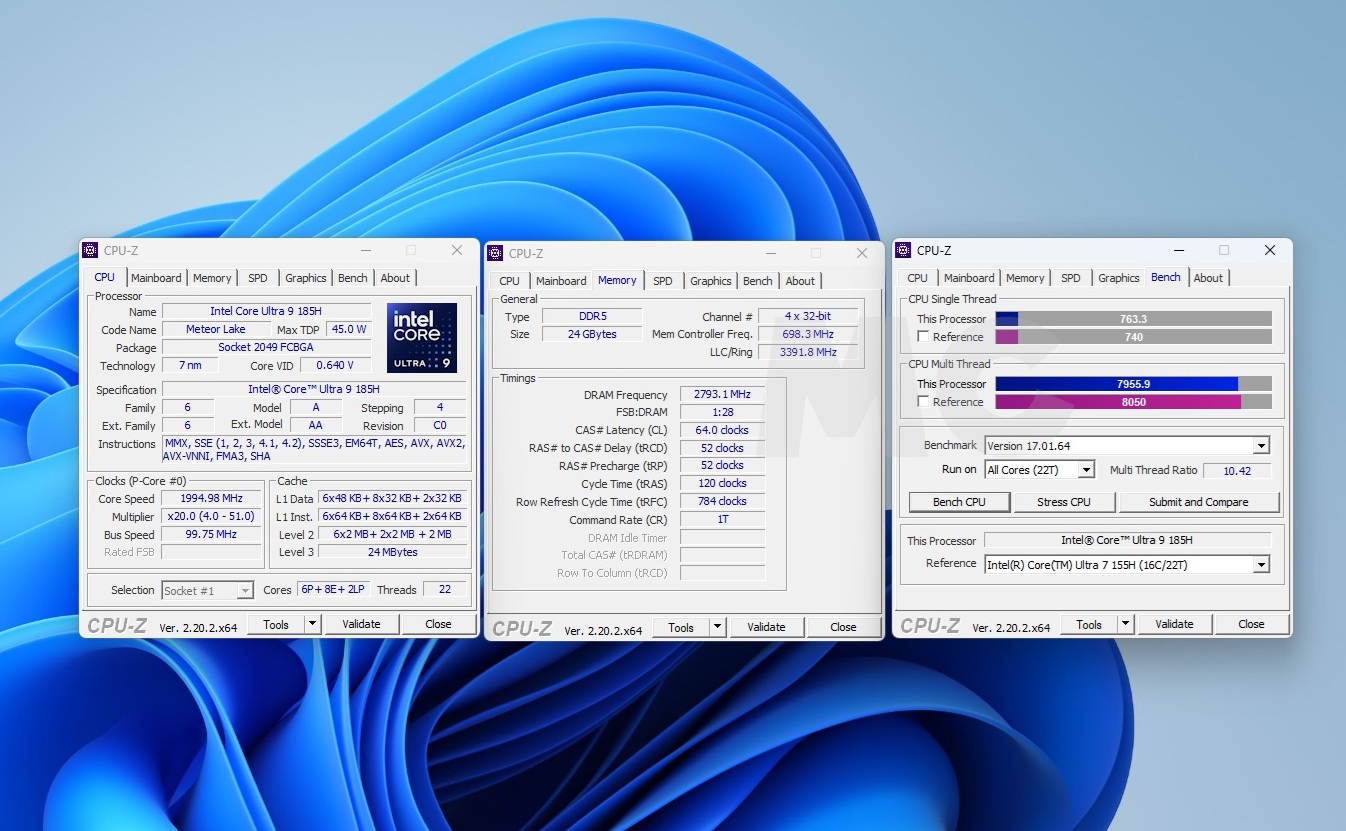
Task: Click the Name field Intel Core Ultra 9 185H
Action: tap(266, 311)
